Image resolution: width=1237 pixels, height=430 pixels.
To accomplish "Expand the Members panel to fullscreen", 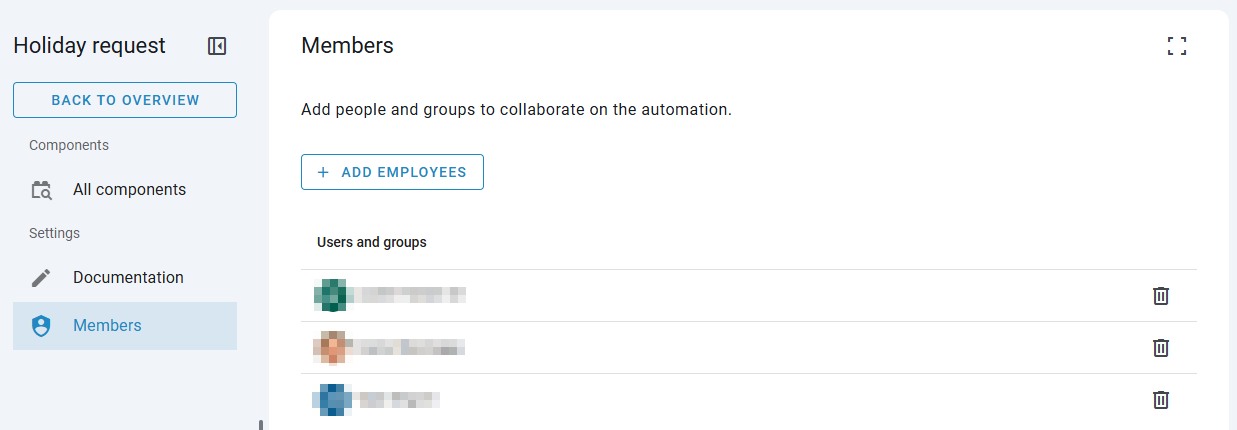I will click(x=1177, y=46).
